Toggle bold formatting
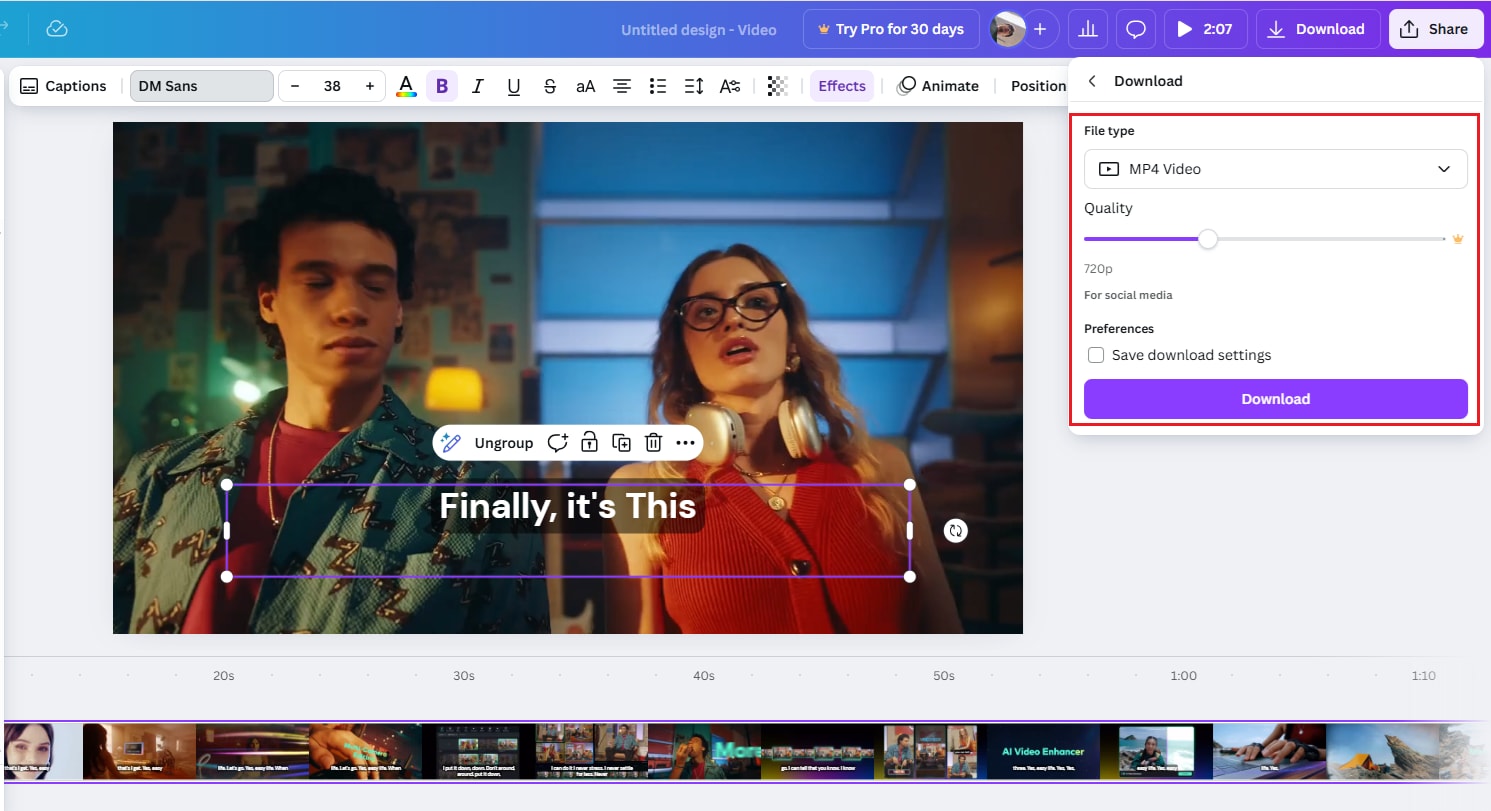Viewport: 1491px width, 811px height. pos(441,86)
